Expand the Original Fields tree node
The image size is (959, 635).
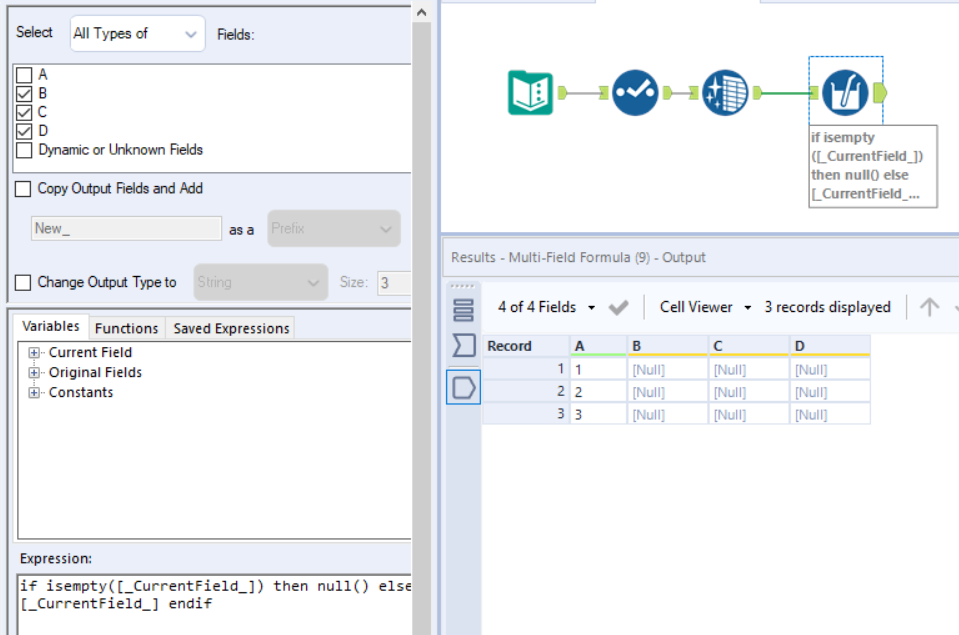34,373
